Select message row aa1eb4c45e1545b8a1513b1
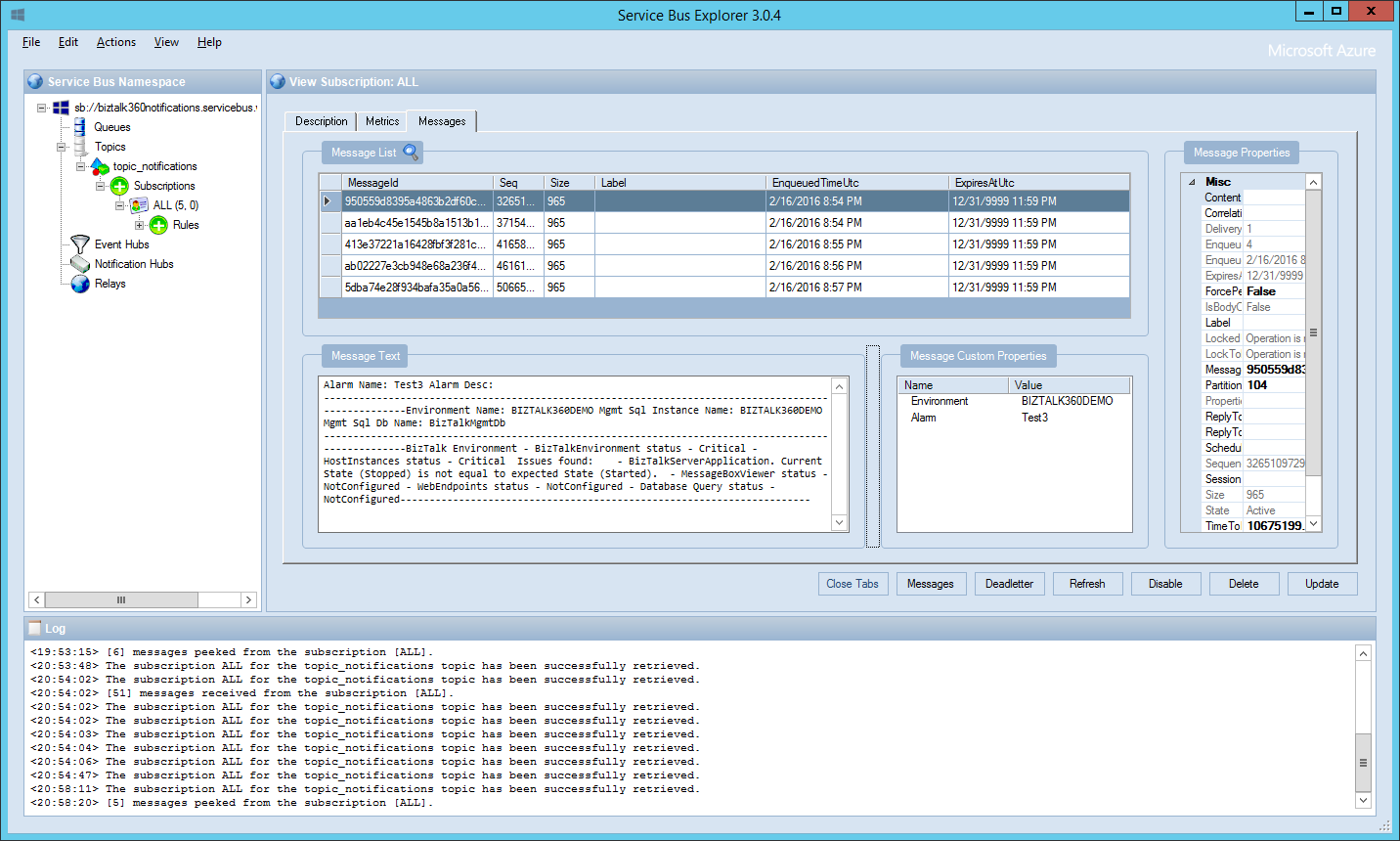 click(x=724, y=223)
